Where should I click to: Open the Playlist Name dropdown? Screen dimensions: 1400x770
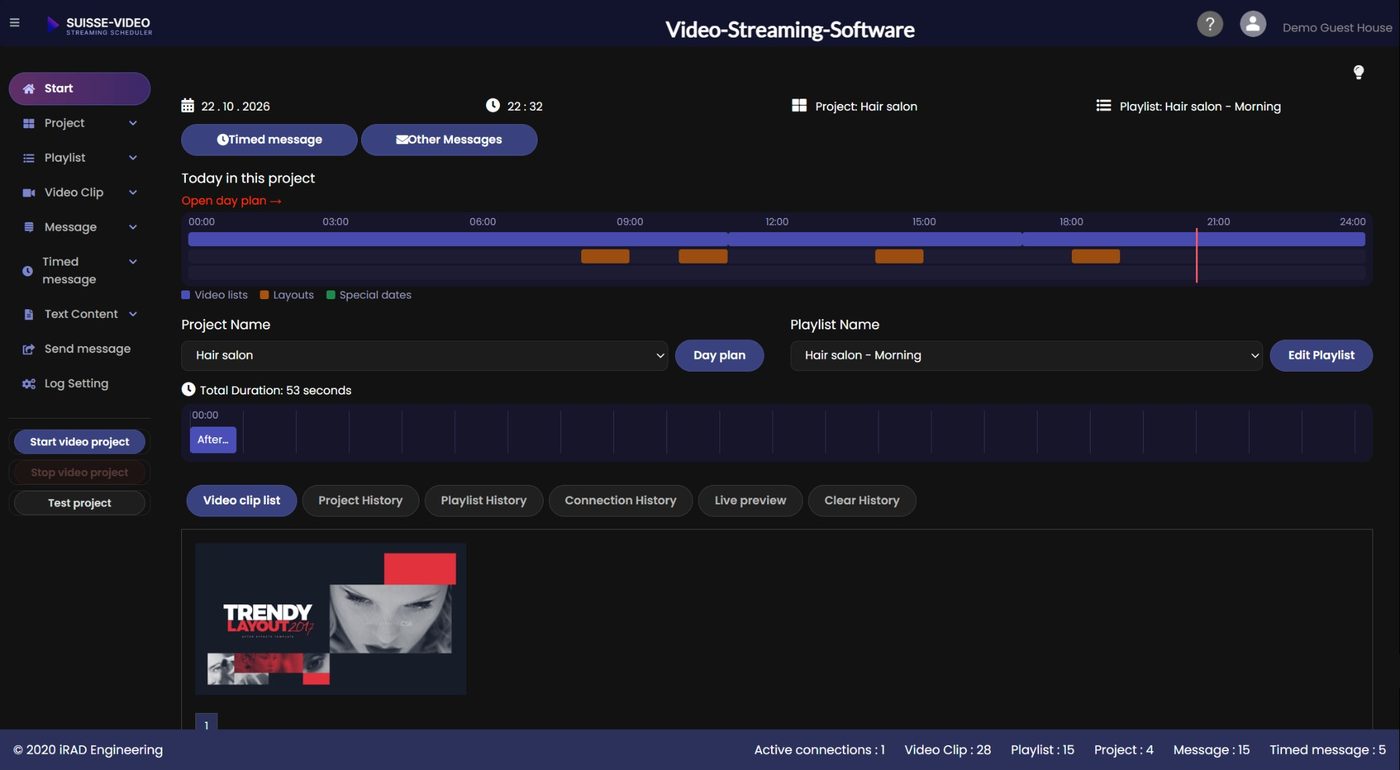point(1027,356)
